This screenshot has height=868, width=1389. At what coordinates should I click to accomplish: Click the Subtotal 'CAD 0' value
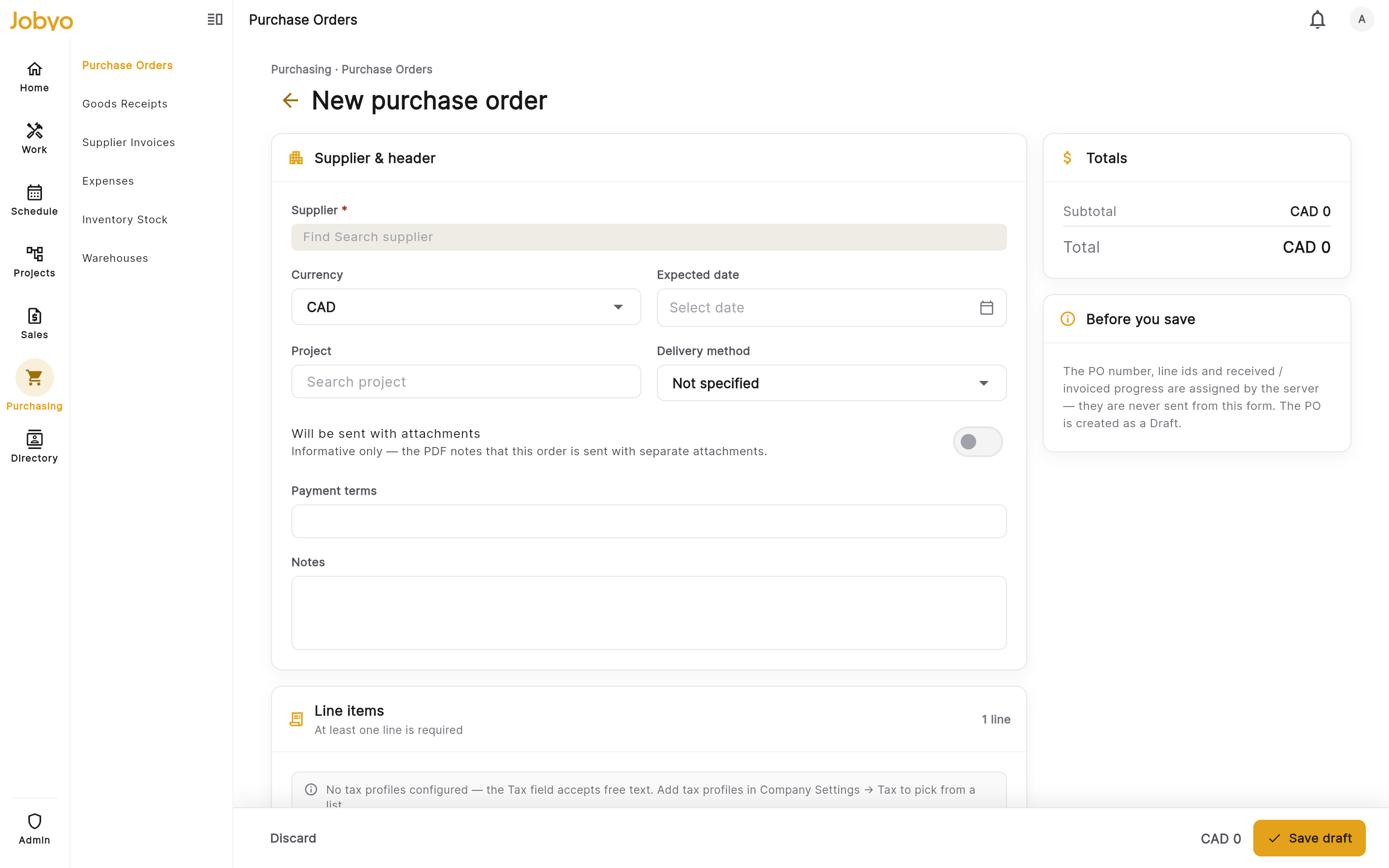tap(1310, 211)
